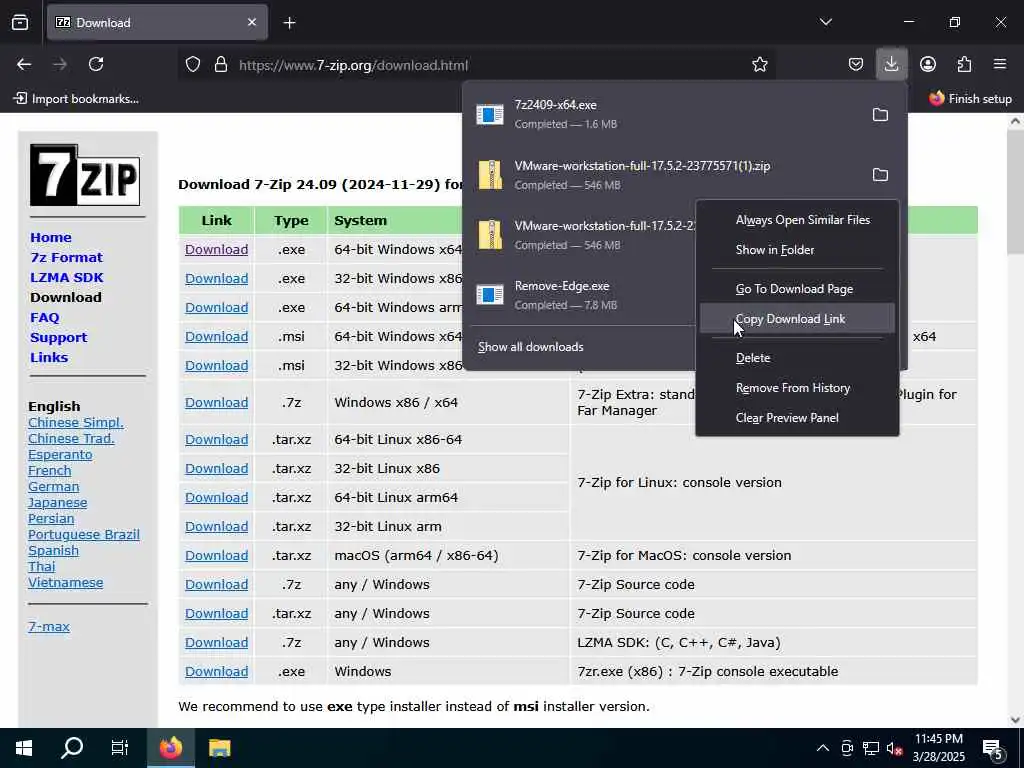
Task: Click the network tray icon
Action: coord(871,748)
